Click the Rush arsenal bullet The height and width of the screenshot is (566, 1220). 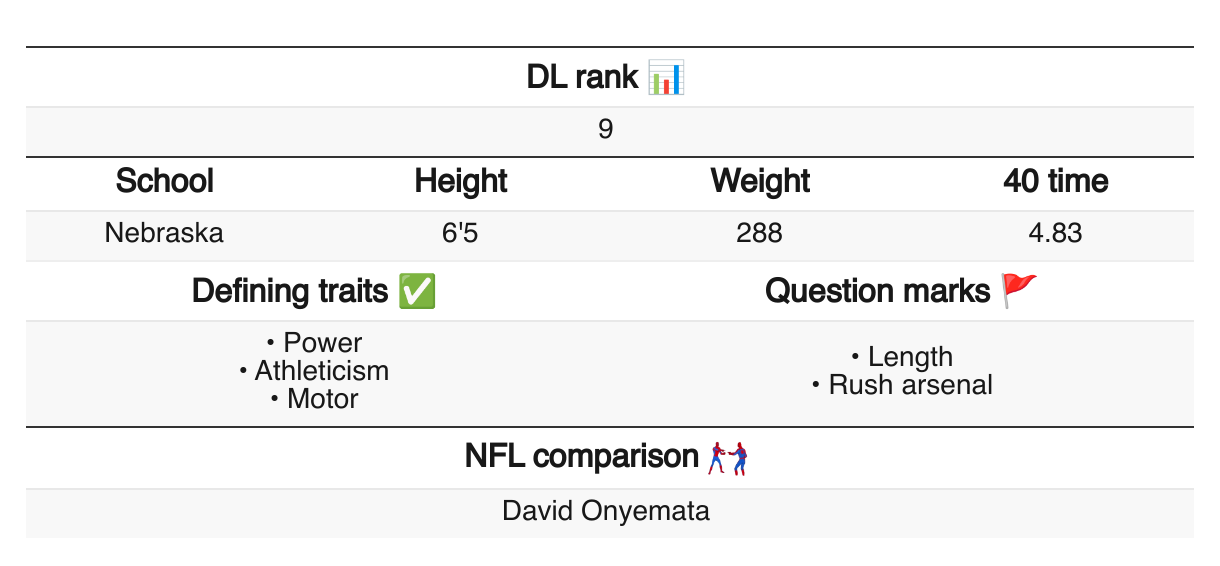[x=902, y=385]
